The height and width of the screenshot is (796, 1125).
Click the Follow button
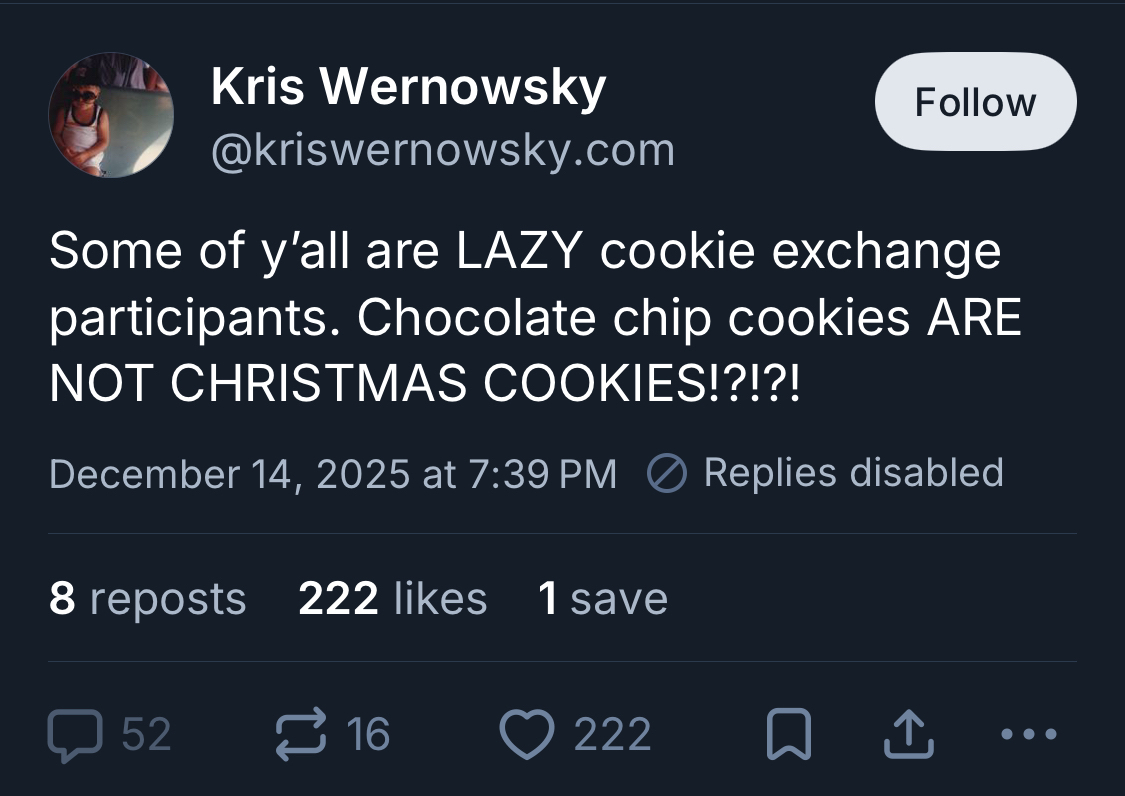[975, 102]
